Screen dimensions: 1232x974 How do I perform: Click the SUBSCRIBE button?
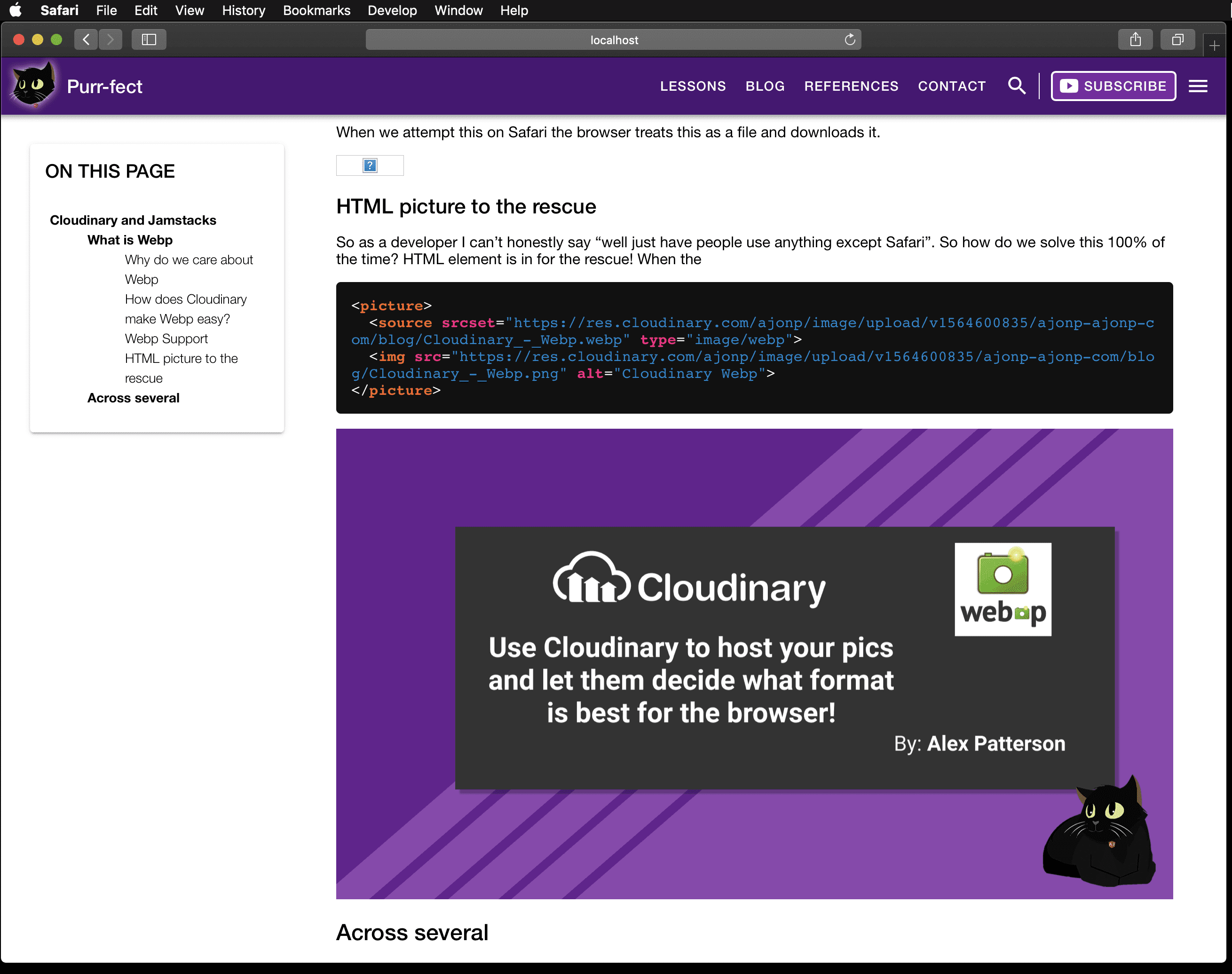[x=1113, y=86]
